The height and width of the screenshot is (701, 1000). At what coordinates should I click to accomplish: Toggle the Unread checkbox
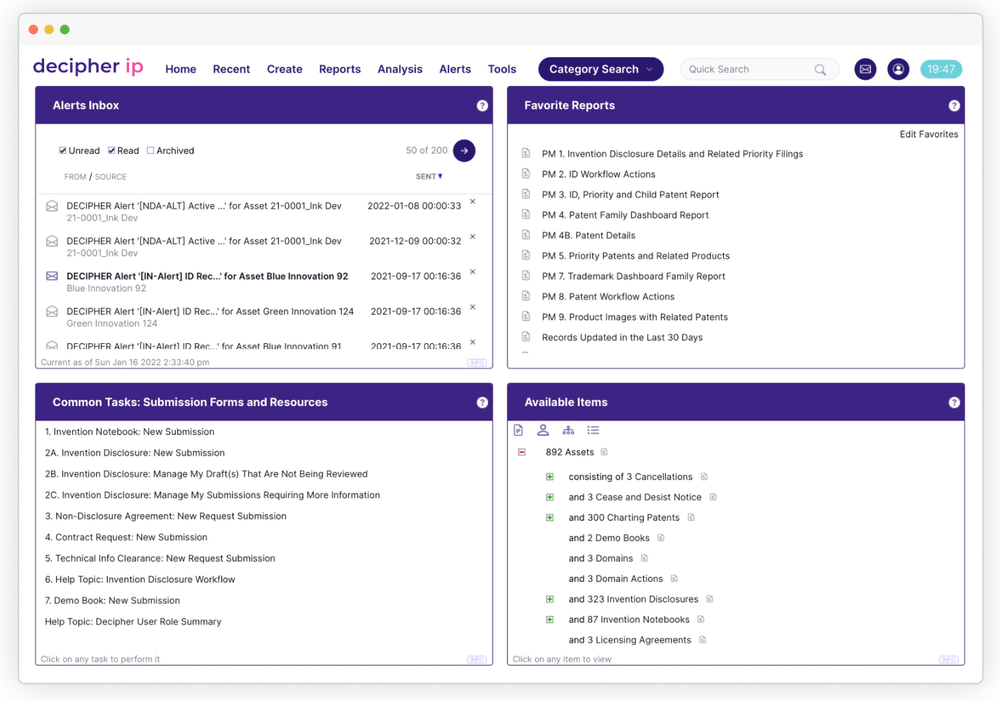click(x=62, y=151)
